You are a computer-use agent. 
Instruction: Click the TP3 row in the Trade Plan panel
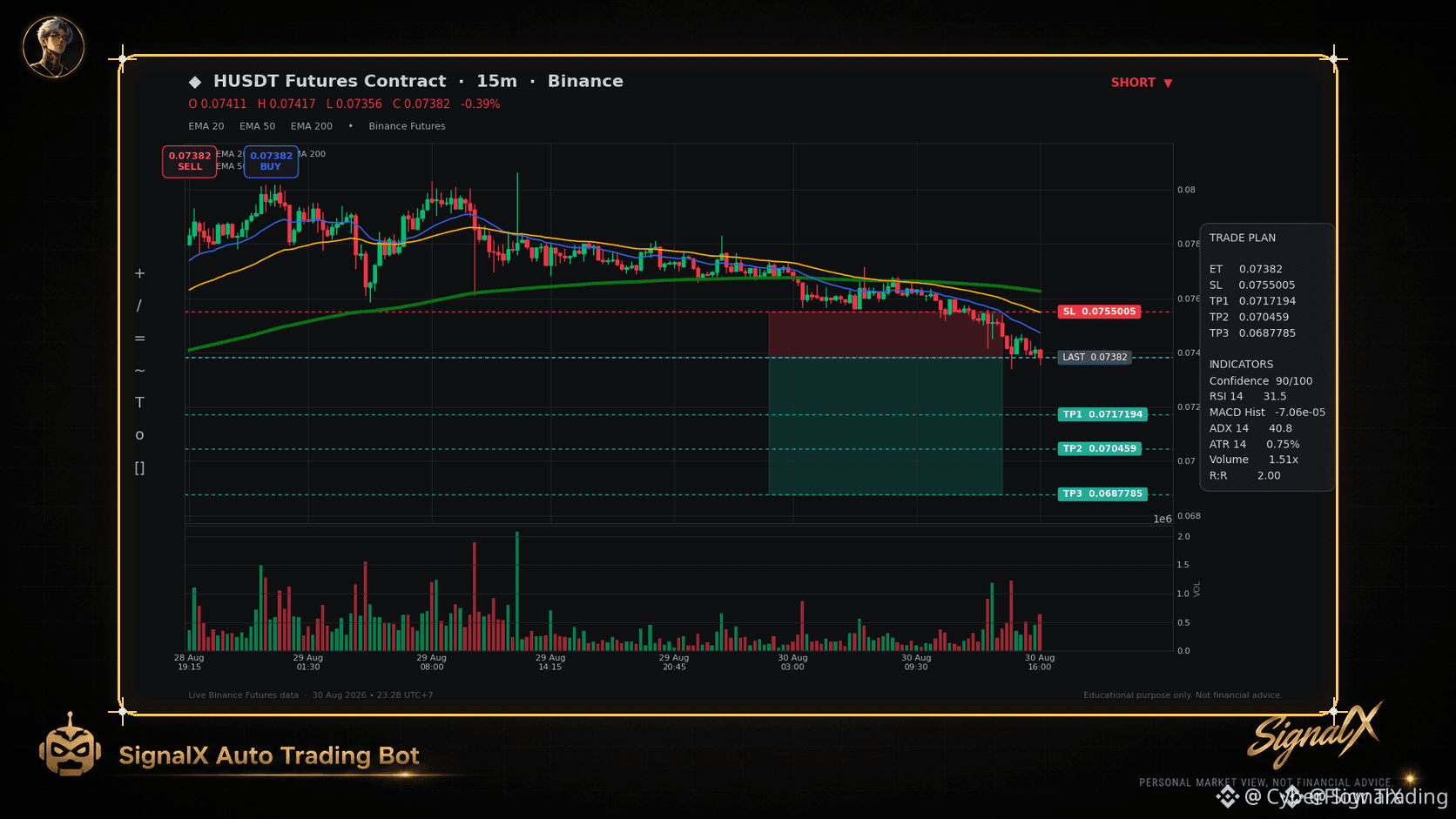[1252, 333]
